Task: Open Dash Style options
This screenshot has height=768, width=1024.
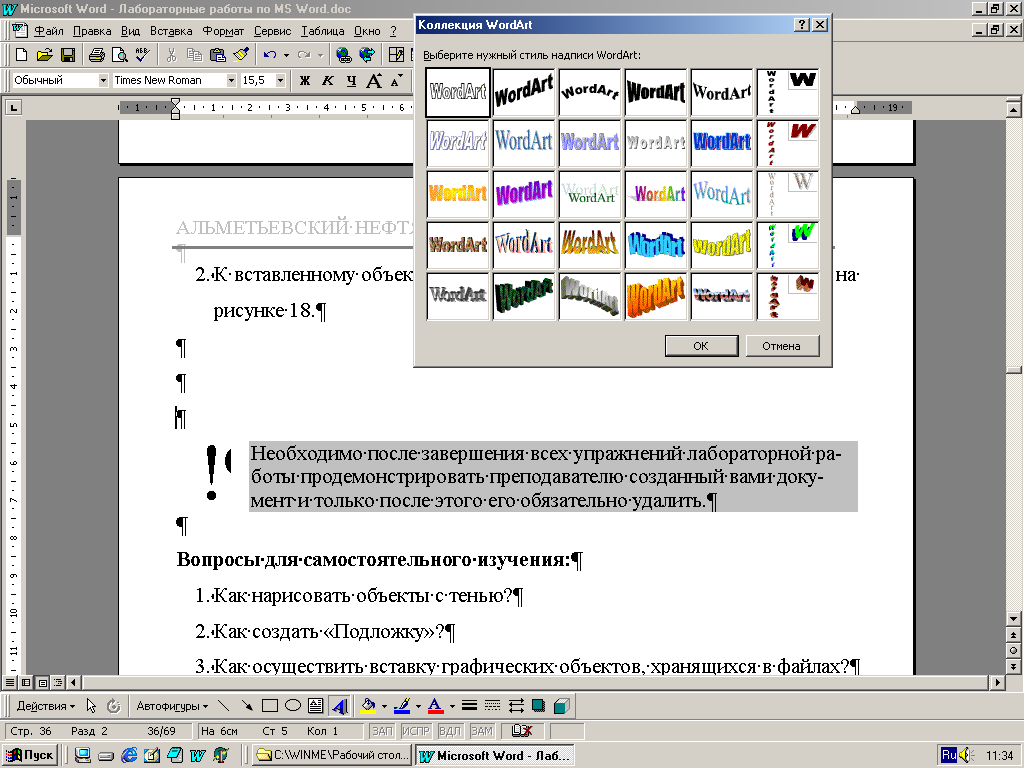Action: pos(492,706)
